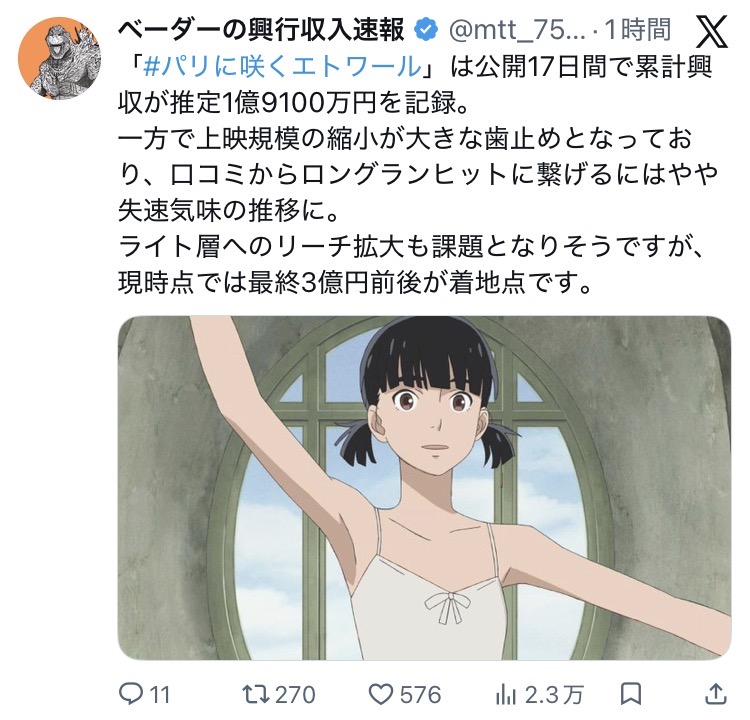
Task: Click the like count 576
Action: 420,695
